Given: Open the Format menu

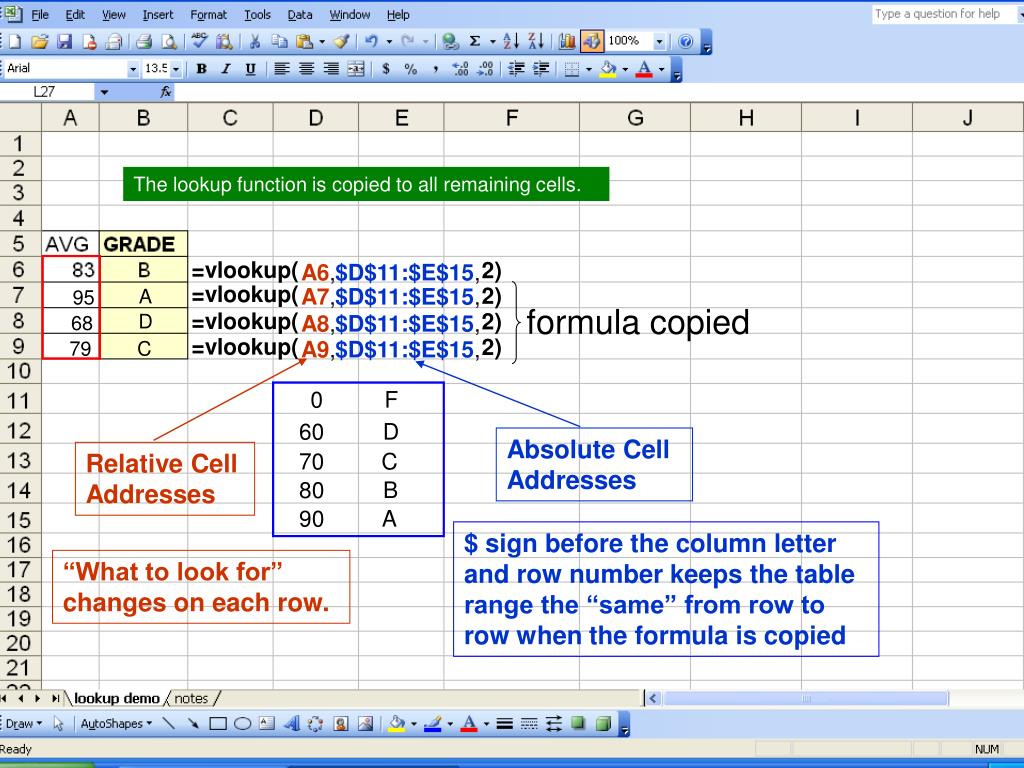Looking at the screenshot, I should click(208, 14).
